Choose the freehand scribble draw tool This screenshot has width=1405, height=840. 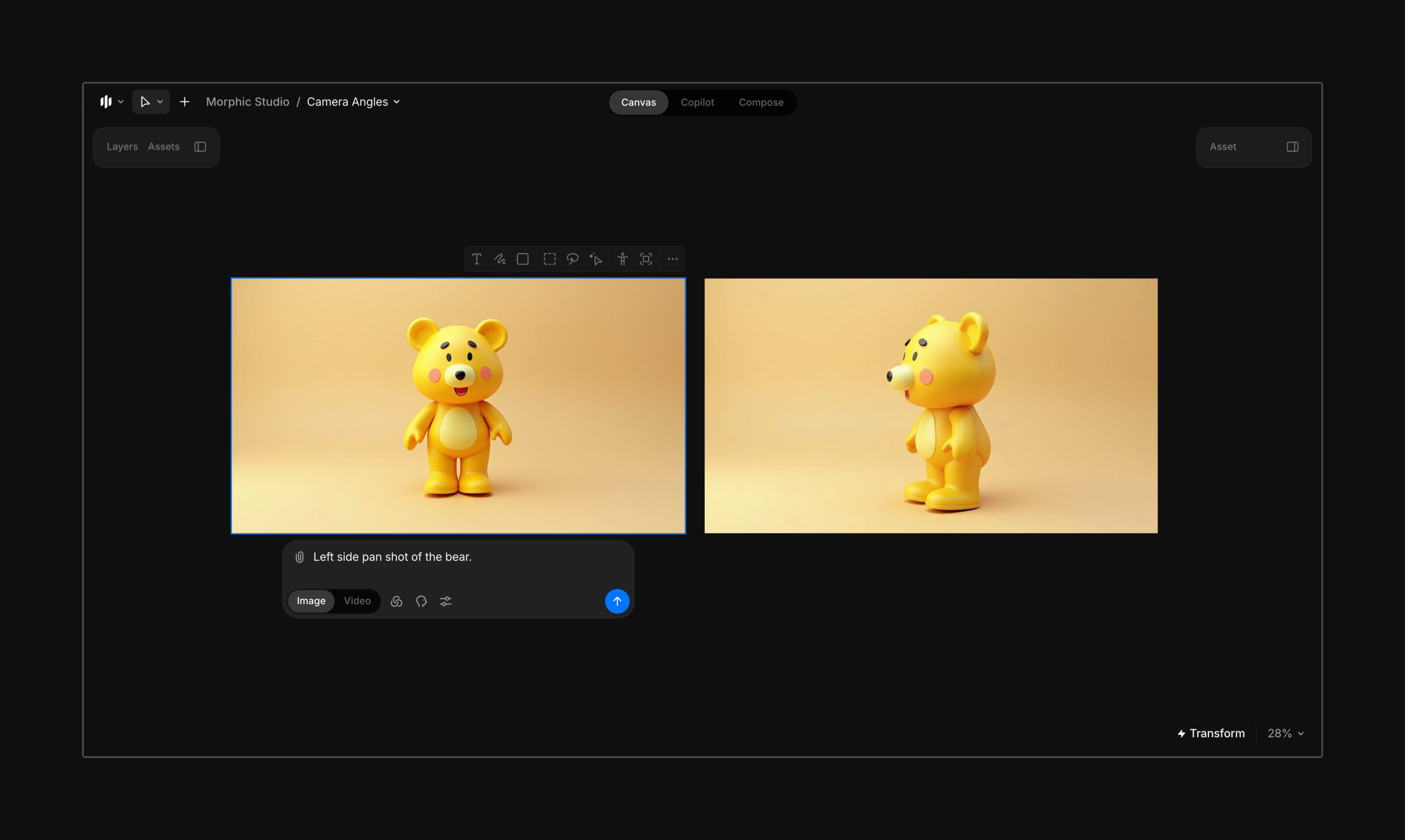[499, 259]
